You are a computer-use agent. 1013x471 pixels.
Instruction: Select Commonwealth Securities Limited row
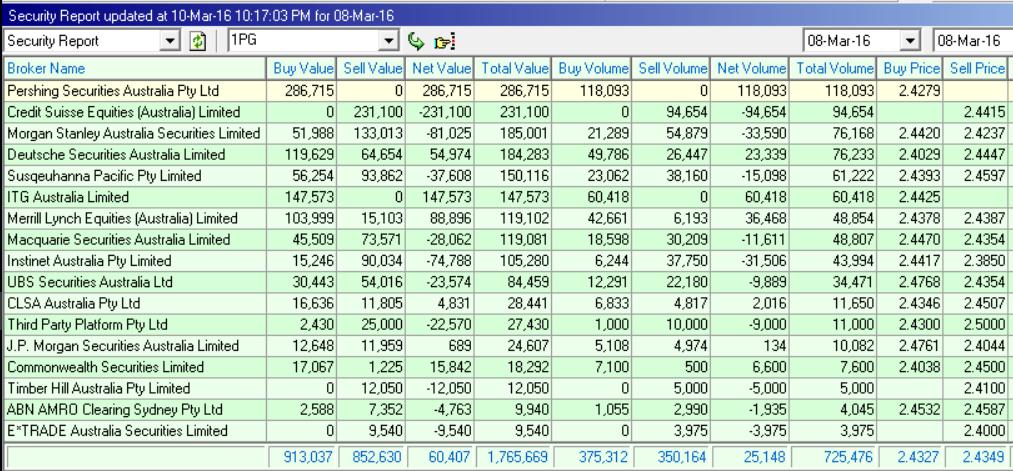[x=506, y=367]
